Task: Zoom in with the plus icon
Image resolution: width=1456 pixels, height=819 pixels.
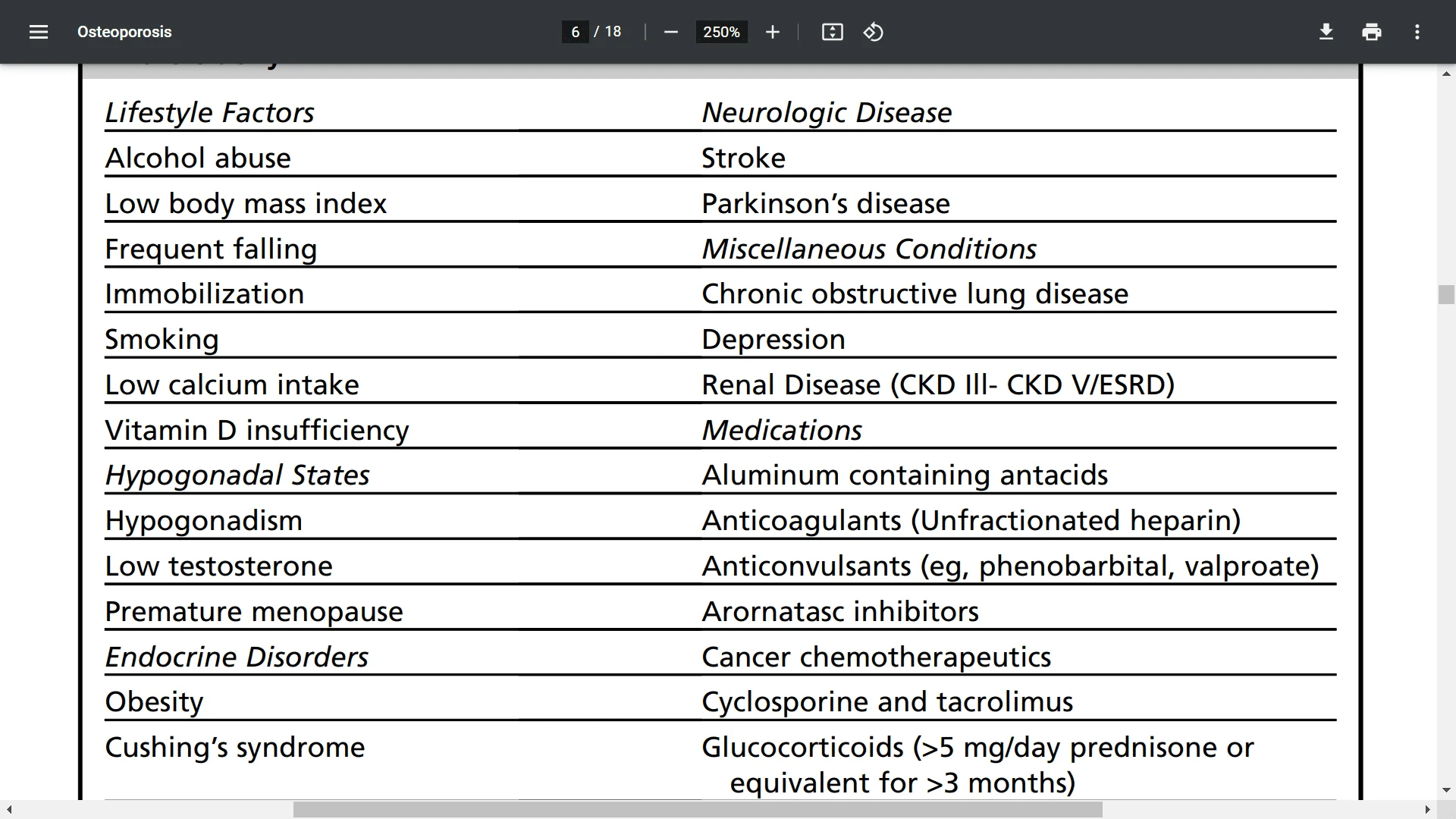Action: coord(772,32)
